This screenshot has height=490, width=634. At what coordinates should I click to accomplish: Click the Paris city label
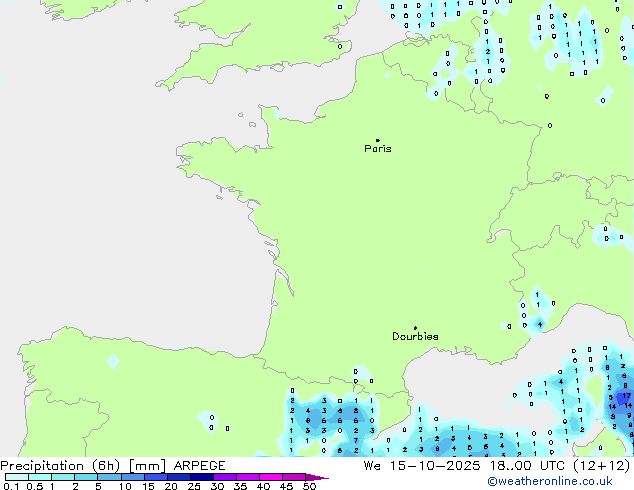(x=378, y=149)
